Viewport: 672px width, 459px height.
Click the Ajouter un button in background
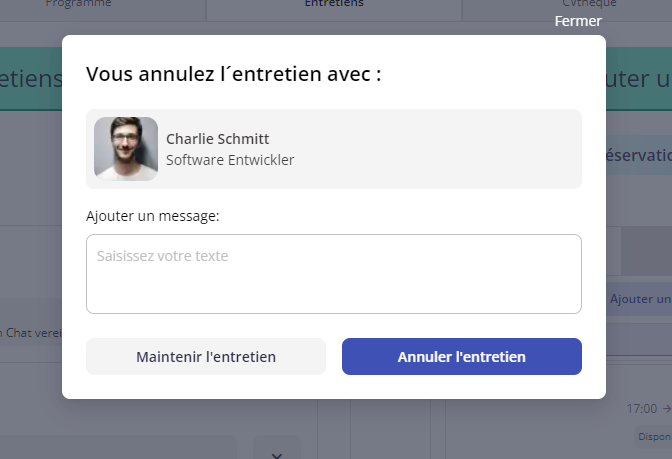[640, 299]
